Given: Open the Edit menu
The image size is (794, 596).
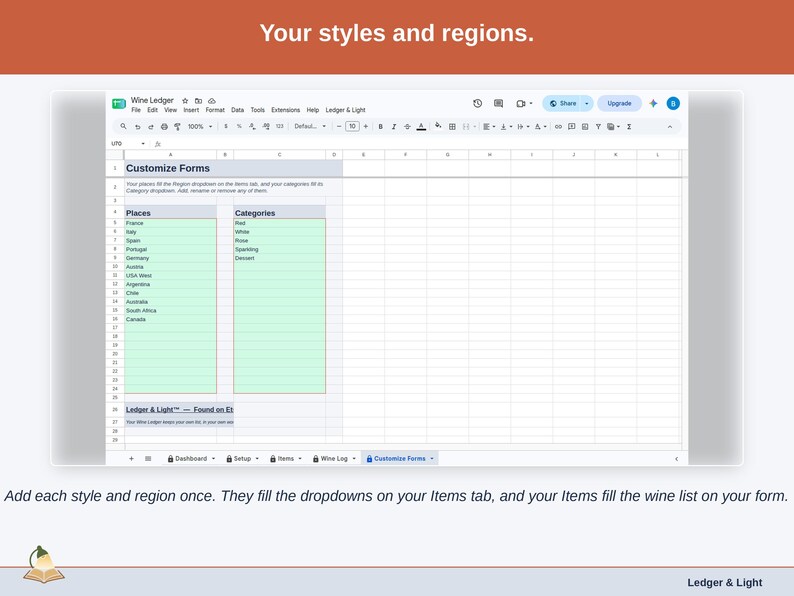Looking at the screenshot, I should (x=152, y=110).
